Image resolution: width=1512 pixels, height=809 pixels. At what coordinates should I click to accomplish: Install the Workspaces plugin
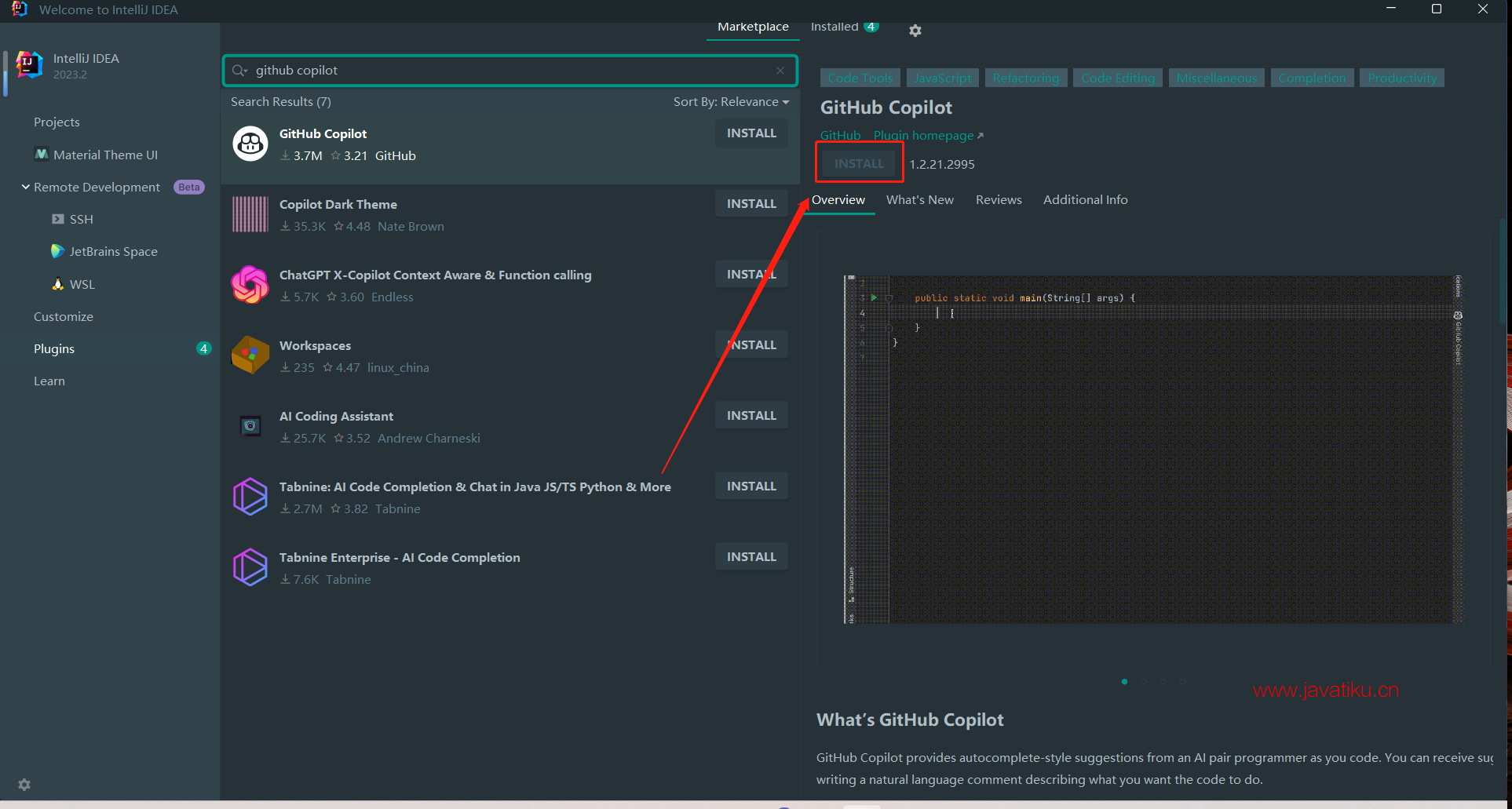751,345
